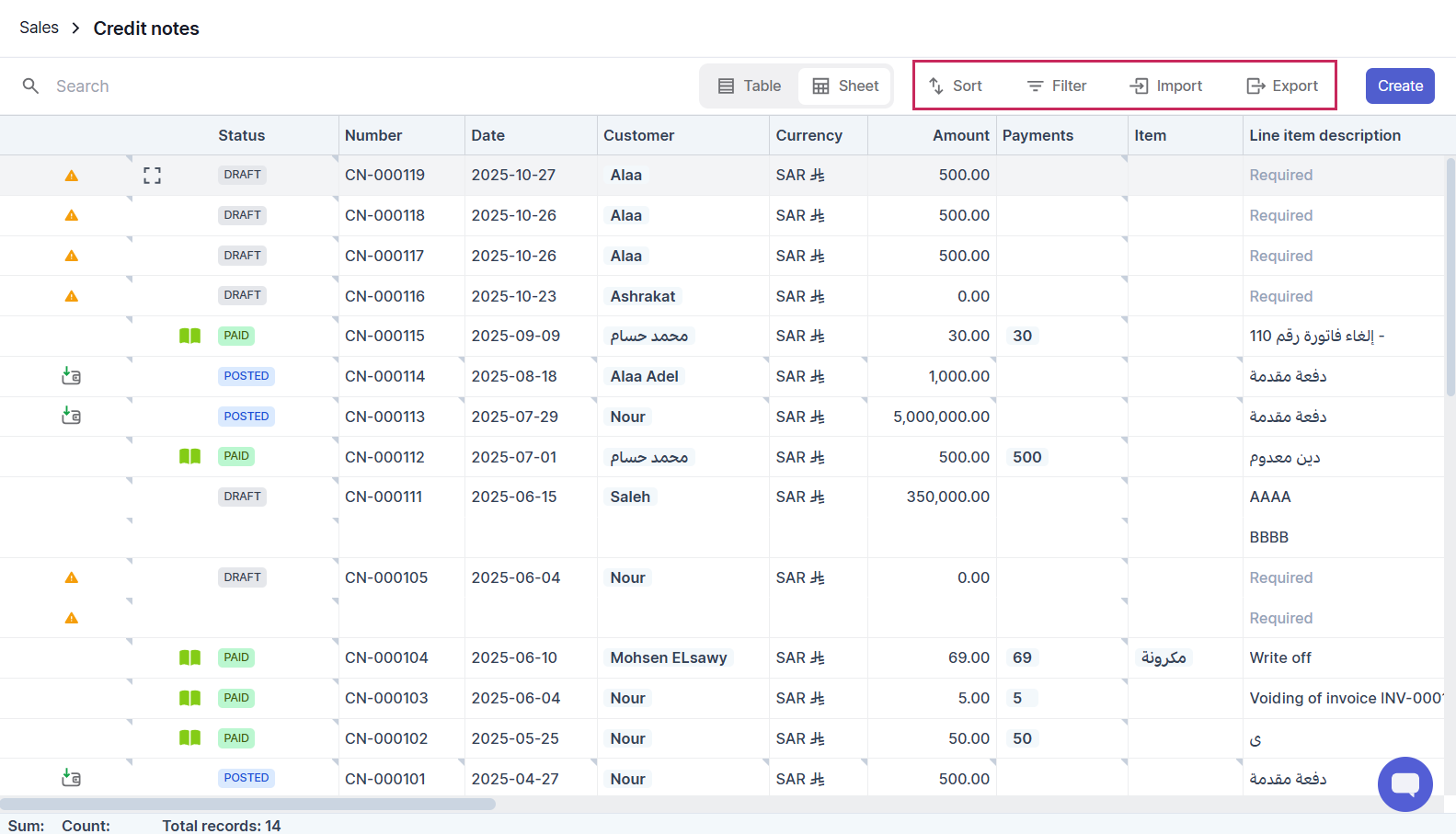The height and width of the screenshot is (834, 1456).
Task: Select customer Mohsen ELsawy cell
Action: [669, 658]
